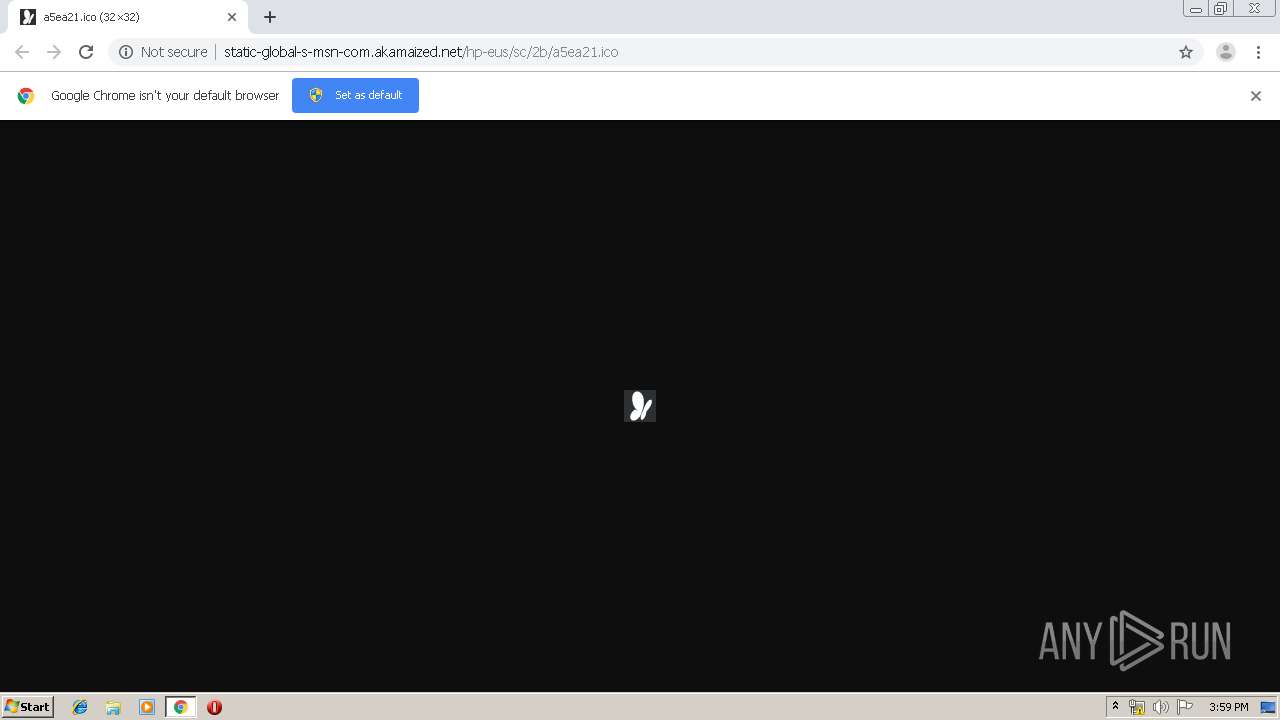Open the Chrome three-dot menu

pyautogui.click(x=1259, y=52)
